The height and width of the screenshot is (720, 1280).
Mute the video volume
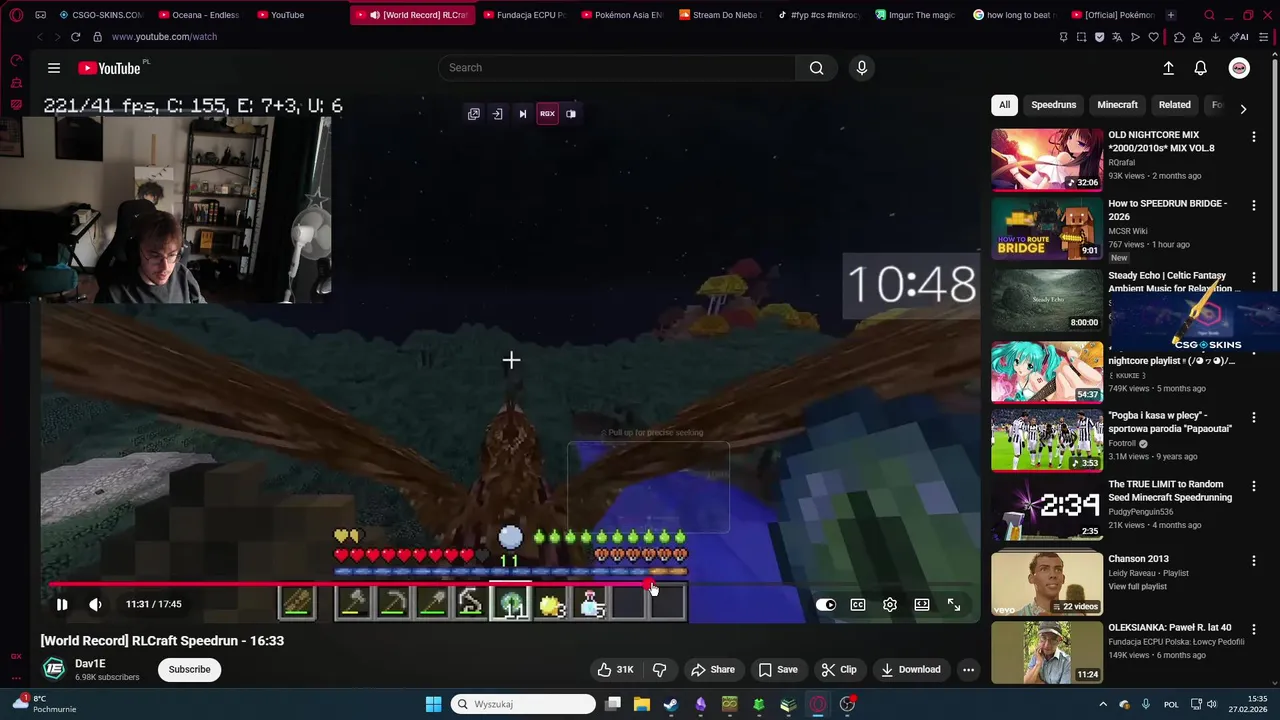[95, 604]
